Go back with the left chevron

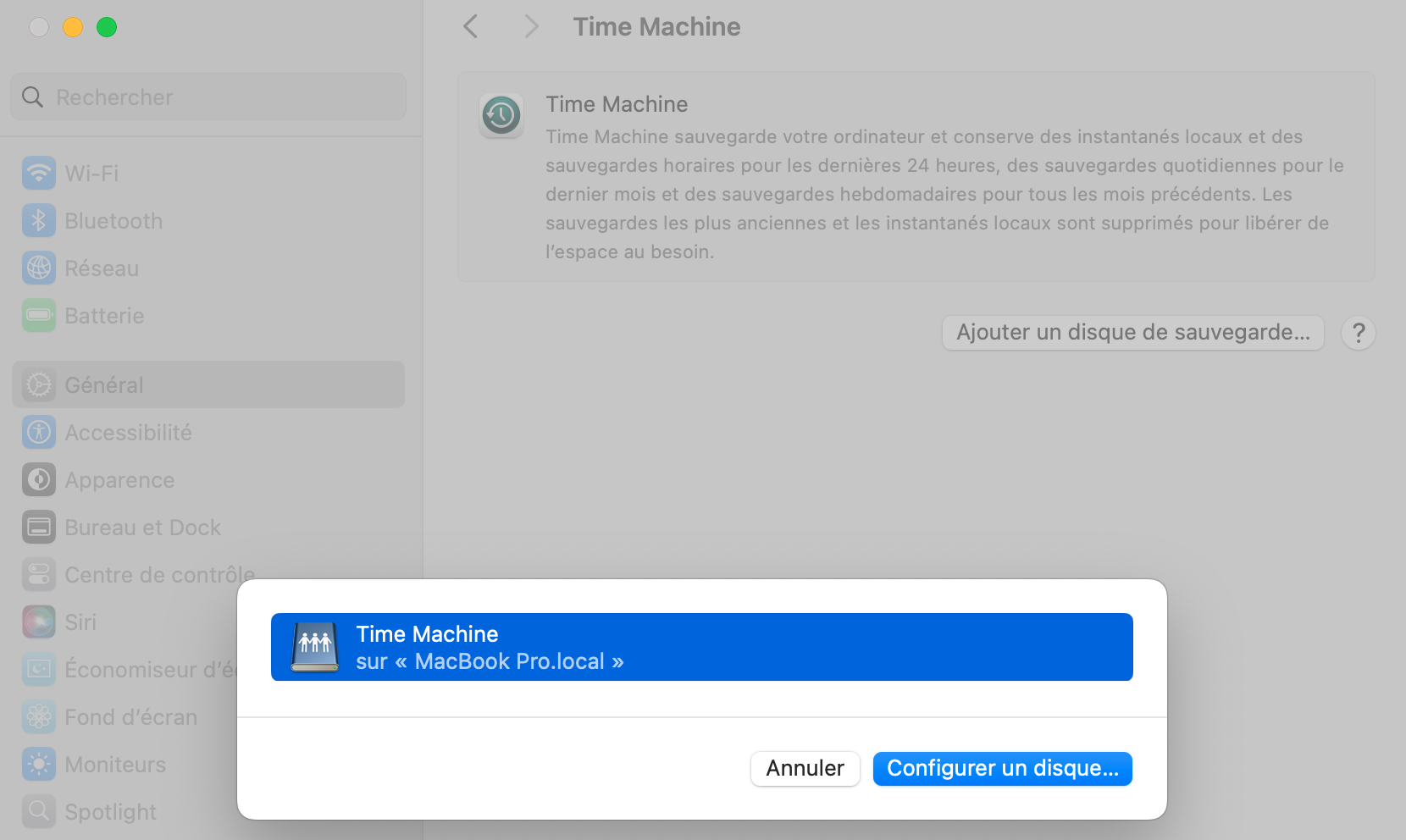[x=471, y=27]
